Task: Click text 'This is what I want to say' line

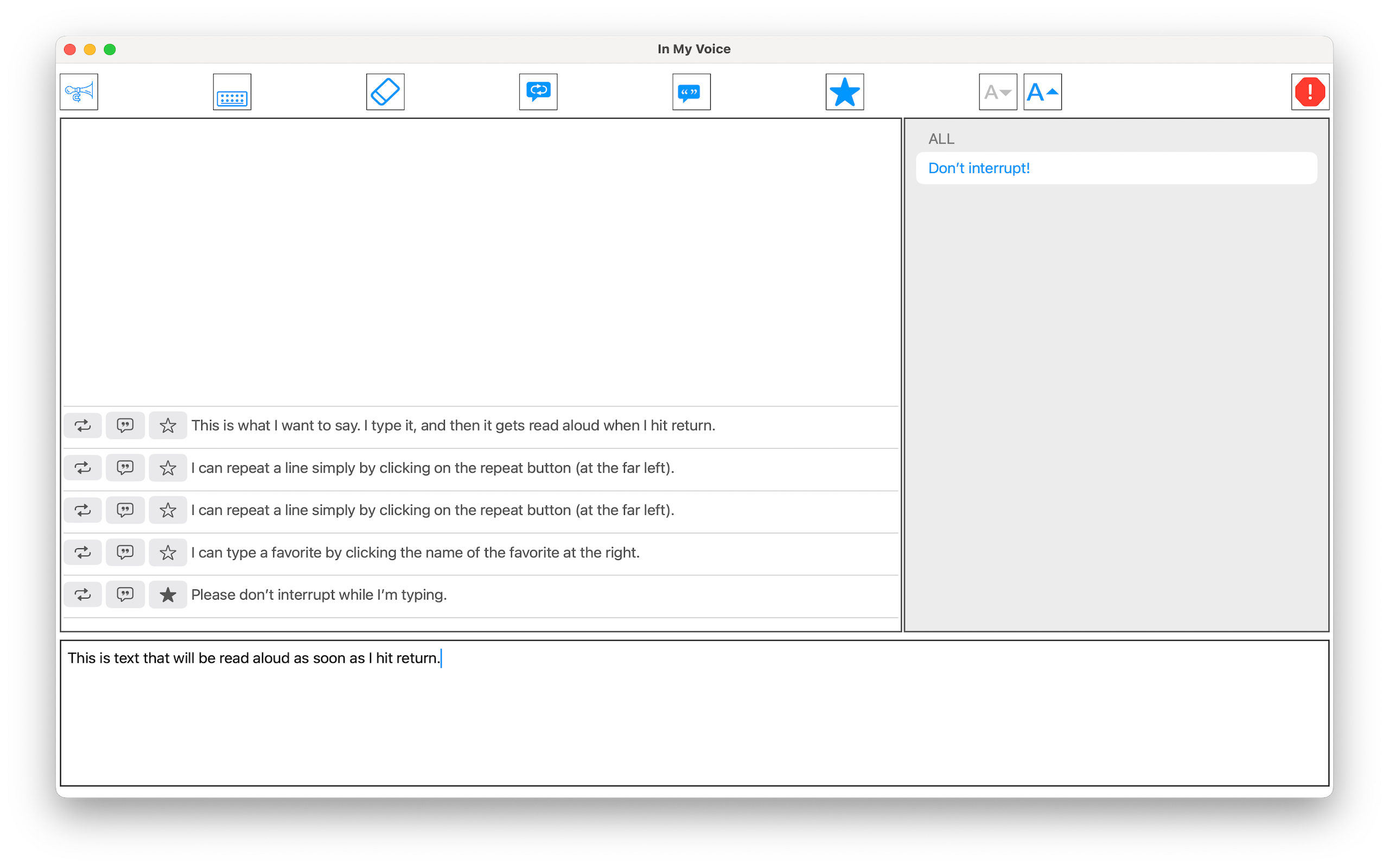Action: click(x=454, y=425)
